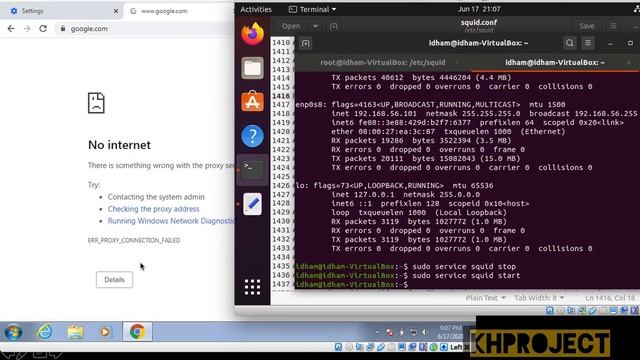Select the idham@idham-VirtualBox terminal tab
The height and width of the screenshot is (360, 640).
click(555, 62)
